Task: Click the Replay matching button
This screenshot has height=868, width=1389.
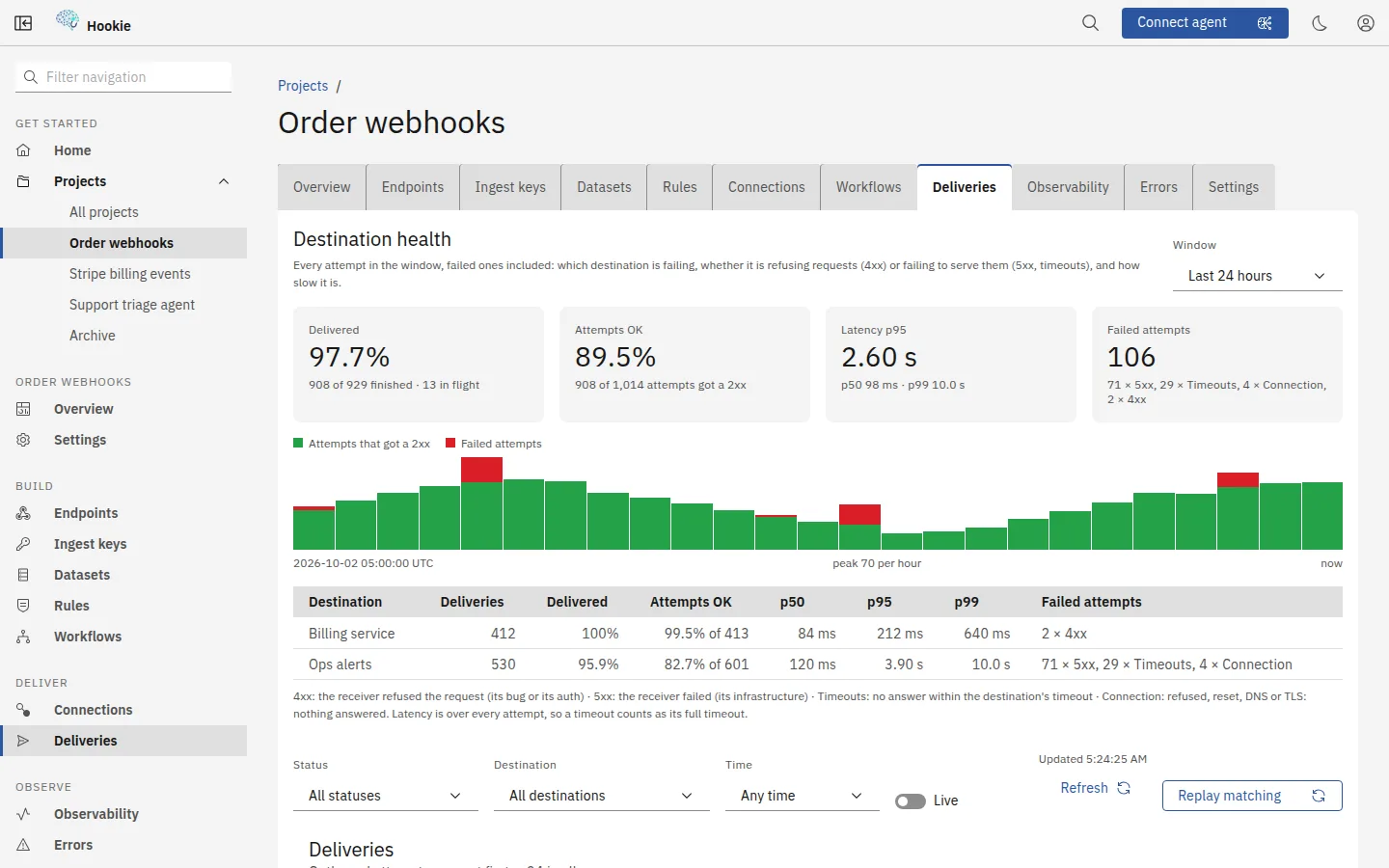Action: 1252,796
